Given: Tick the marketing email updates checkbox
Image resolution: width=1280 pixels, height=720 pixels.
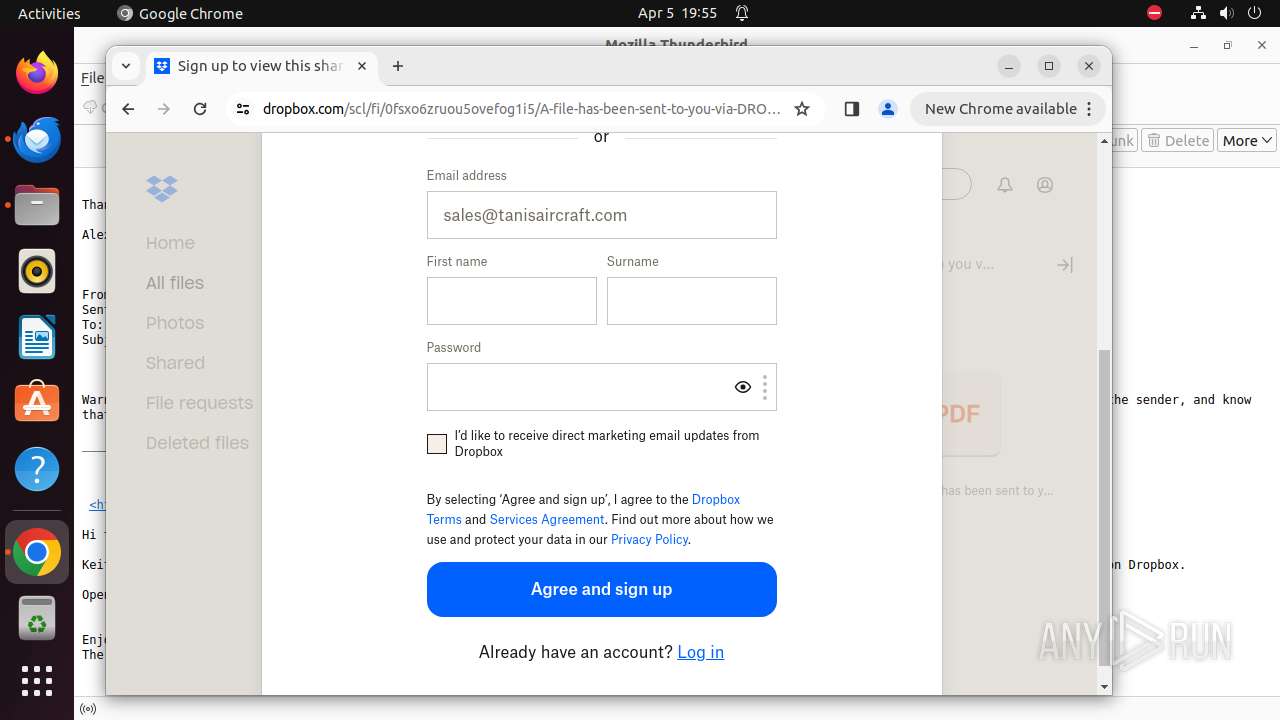Looking at the screenshot, I should tap(437, 444).
